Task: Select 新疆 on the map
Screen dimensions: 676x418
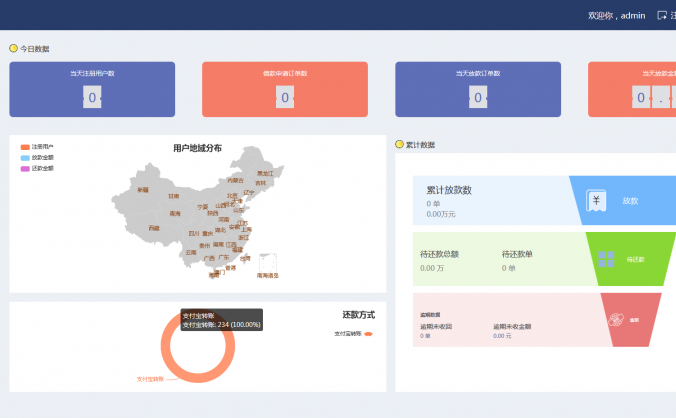Action: (x=143, y=190)
